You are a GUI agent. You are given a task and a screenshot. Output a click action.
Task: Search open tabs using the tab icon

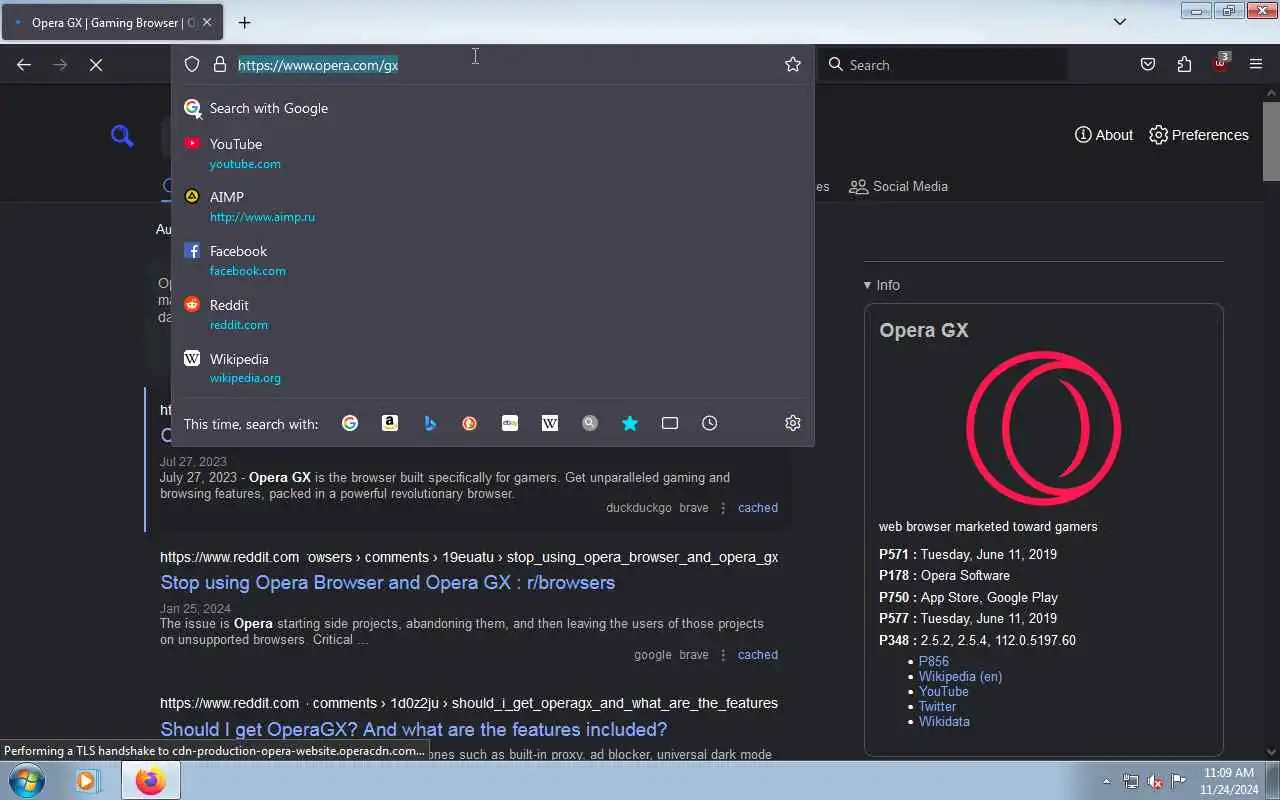(670, 423)
